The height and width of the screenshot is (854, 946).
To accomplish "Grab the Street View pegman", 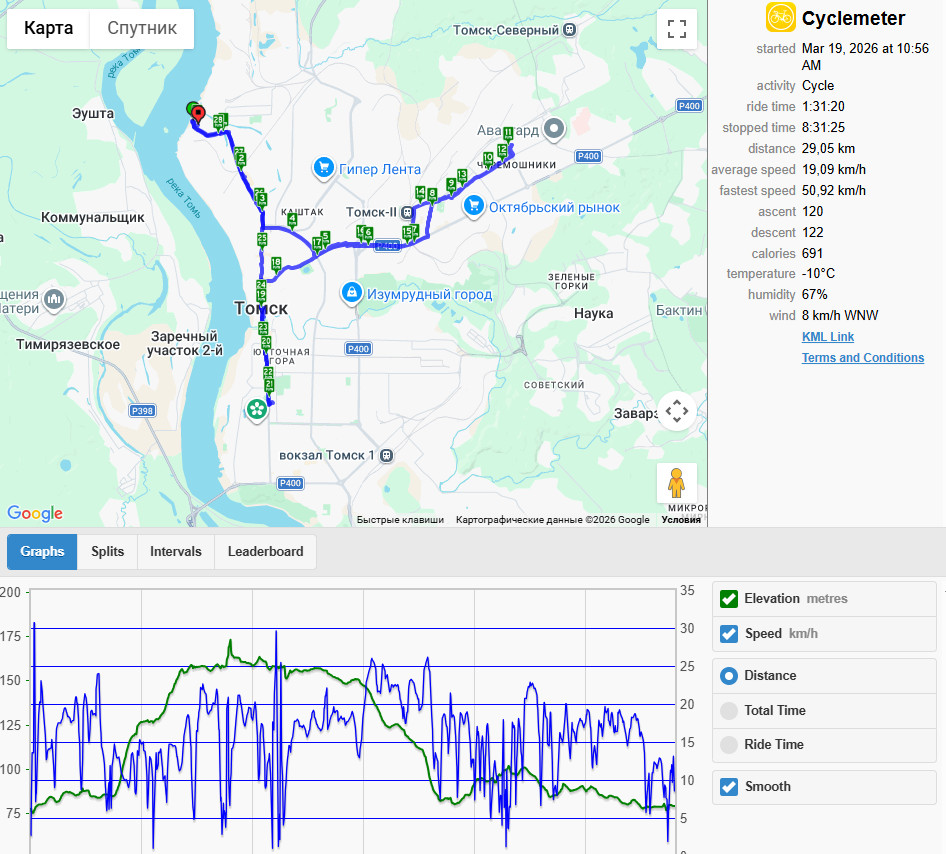I will (676, 483).
